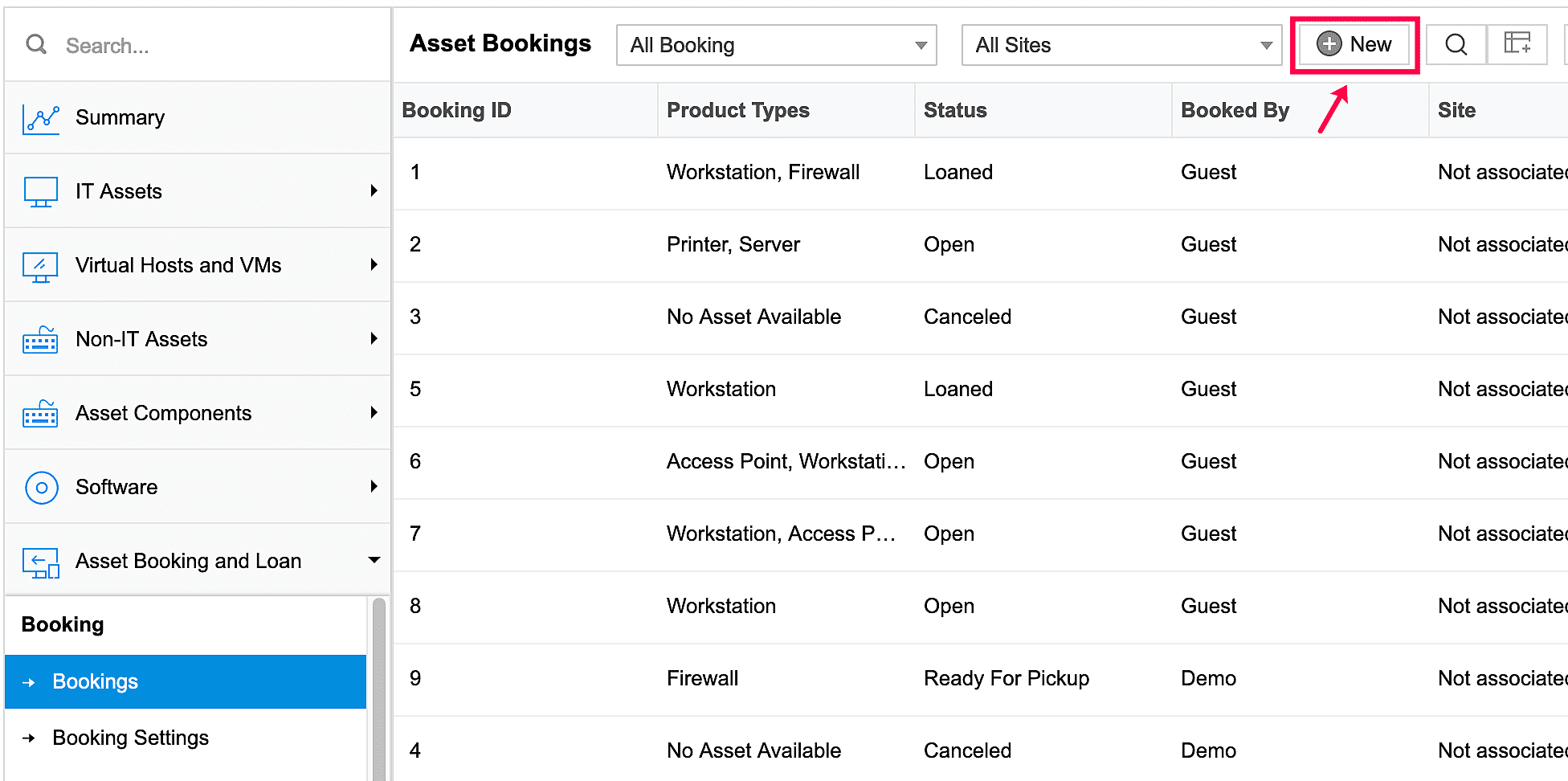The width and height of the screenshot is (1568, 781).
Task: Open the table search magnifier icon
Action: point(1456,45)
